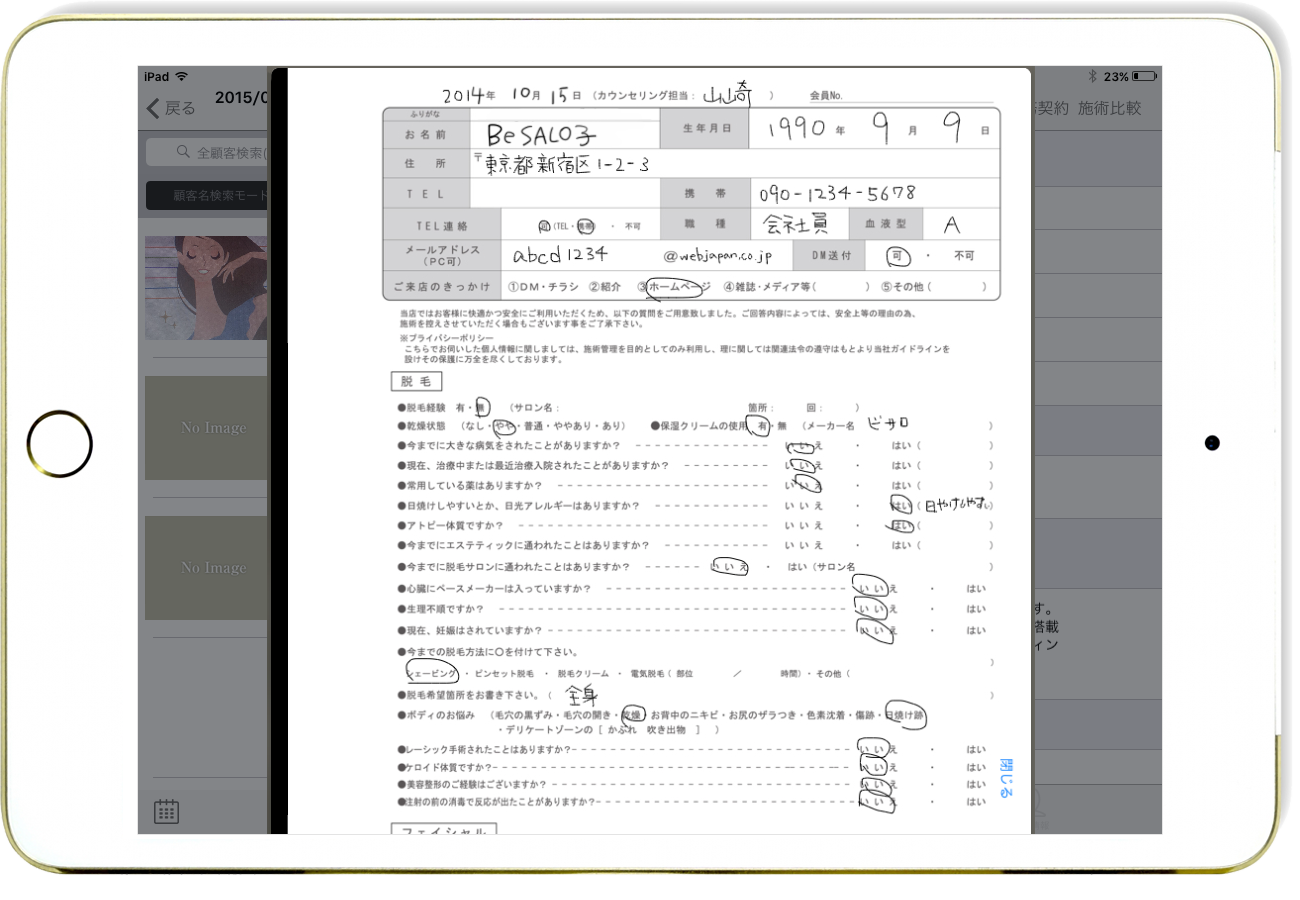This screenshot has width=1300, height=900.
Task: Tap the 顧客名検索モード button
Action: tap(208, 196)
